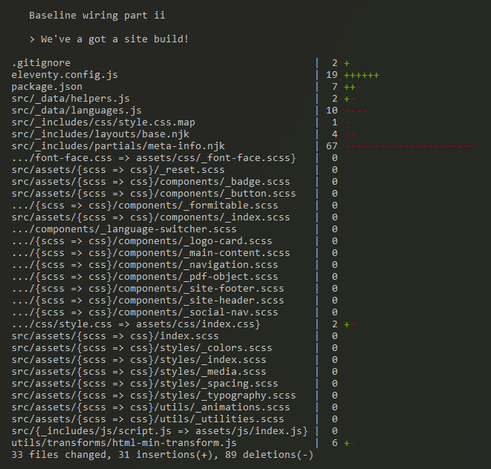Select style.css.map file entry
Screen dimensions: 491x469
click(103, 122)
